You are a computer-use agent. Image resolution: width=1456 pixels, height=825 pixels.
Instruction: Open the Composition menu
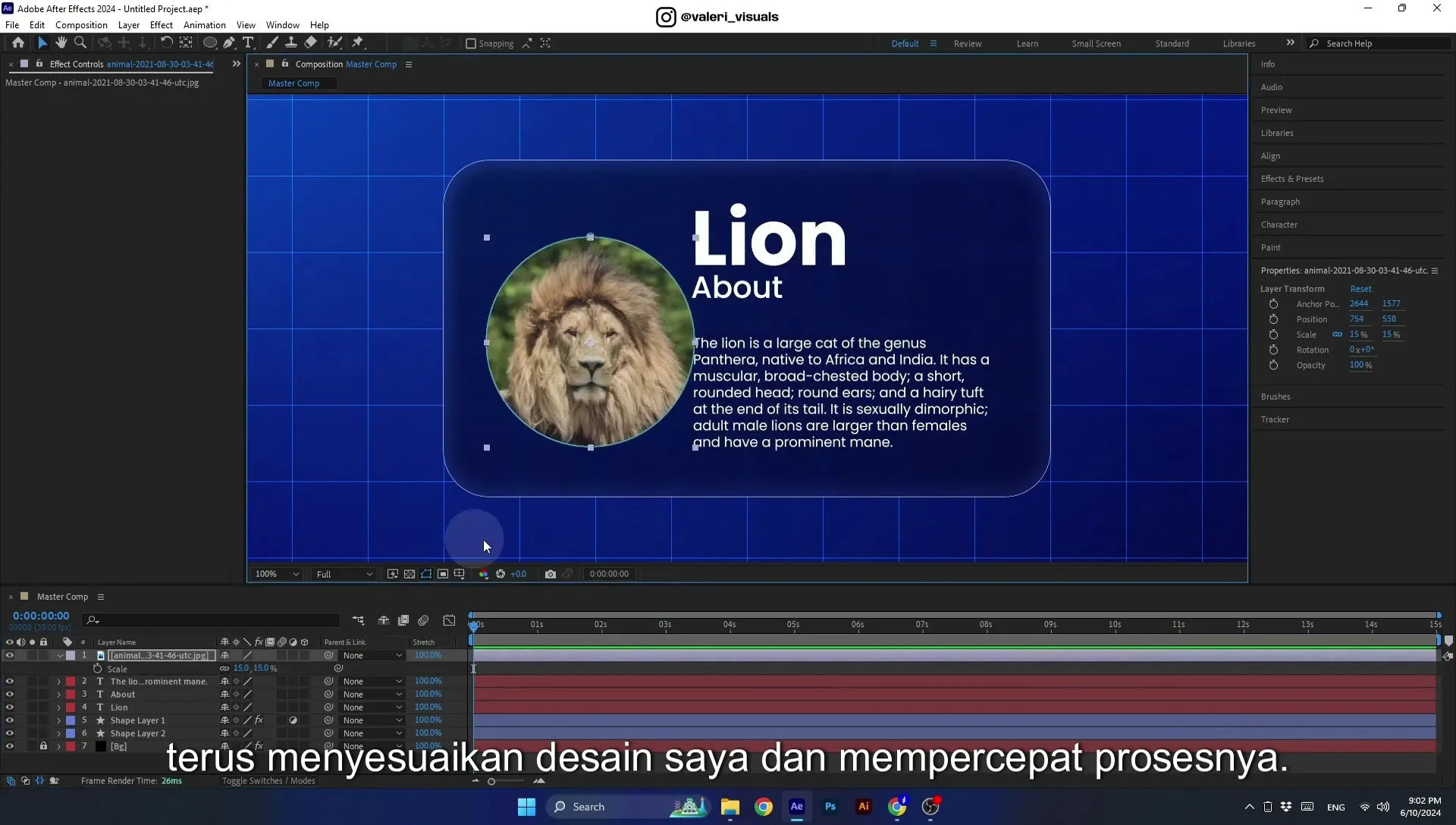click(x=81, y=25)
